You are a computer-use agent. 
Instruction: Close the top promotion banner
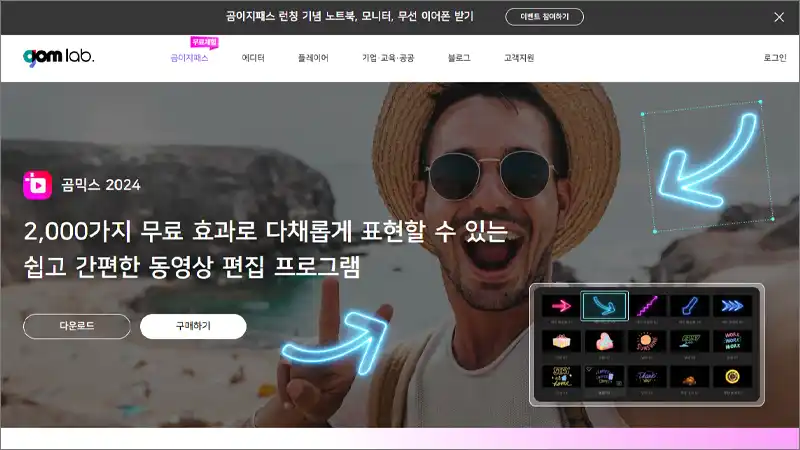(x=779, y=17)
